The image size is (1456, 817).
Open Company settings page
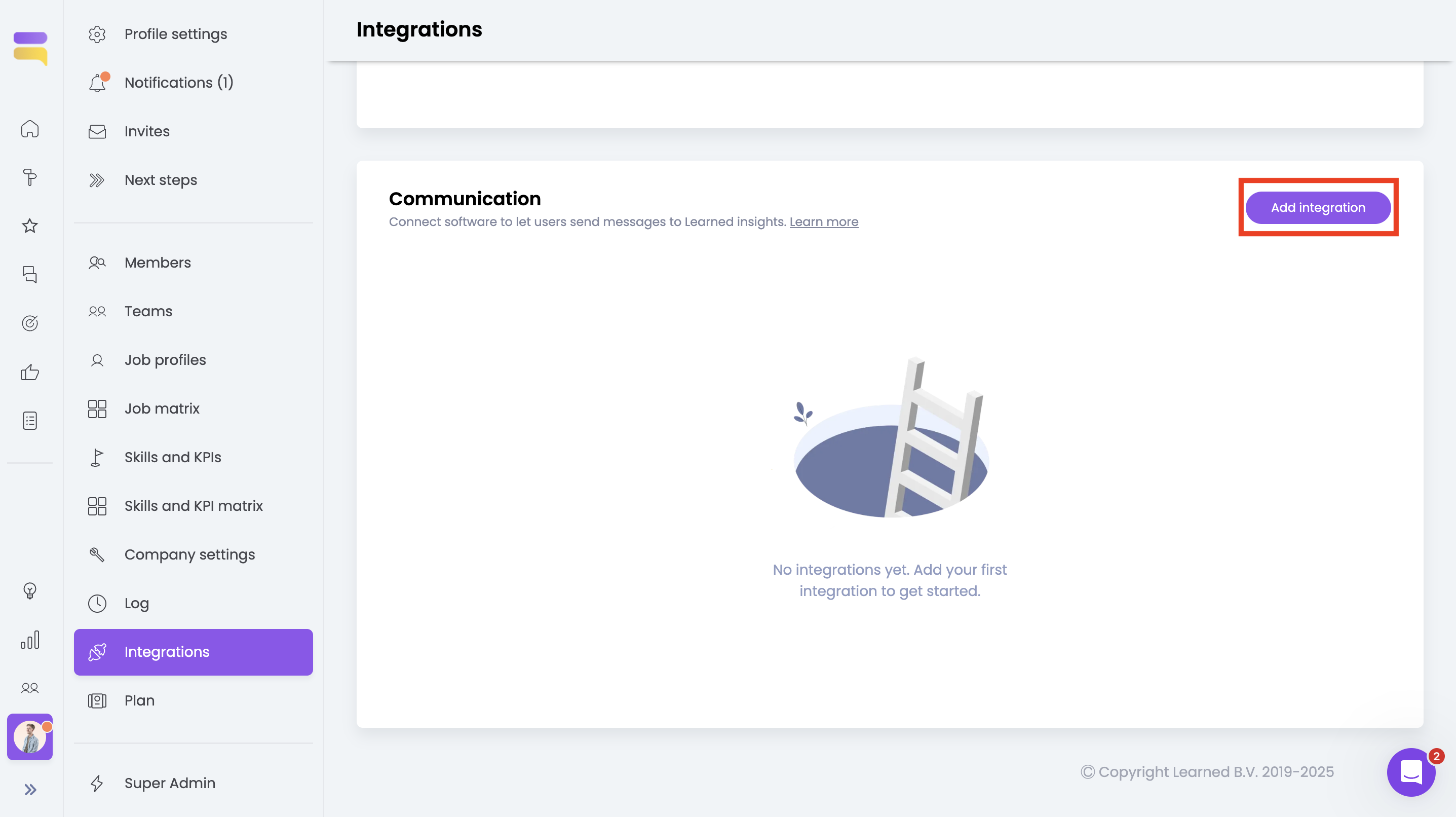coord(189,554)
